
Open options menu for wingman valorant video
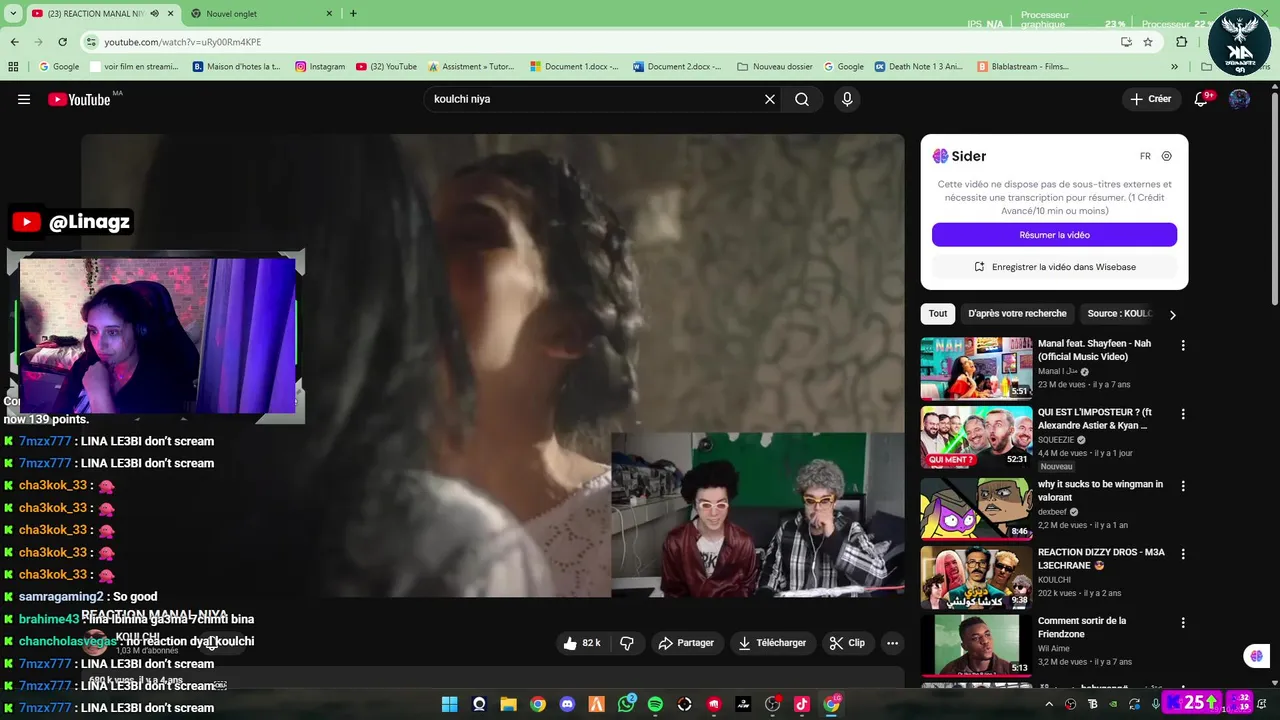tap(1183, 486)
